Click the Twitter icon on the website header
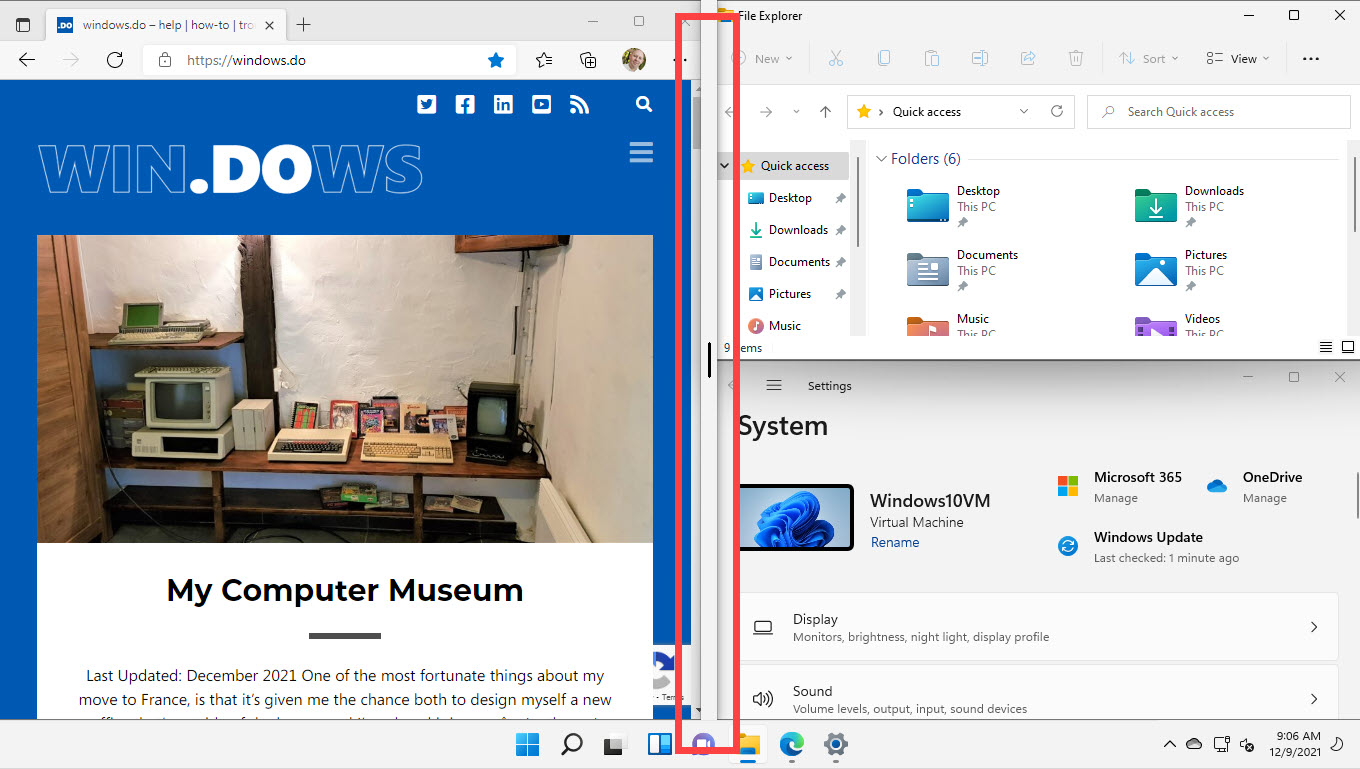The image size is (1360, 769). coord(427,104)
